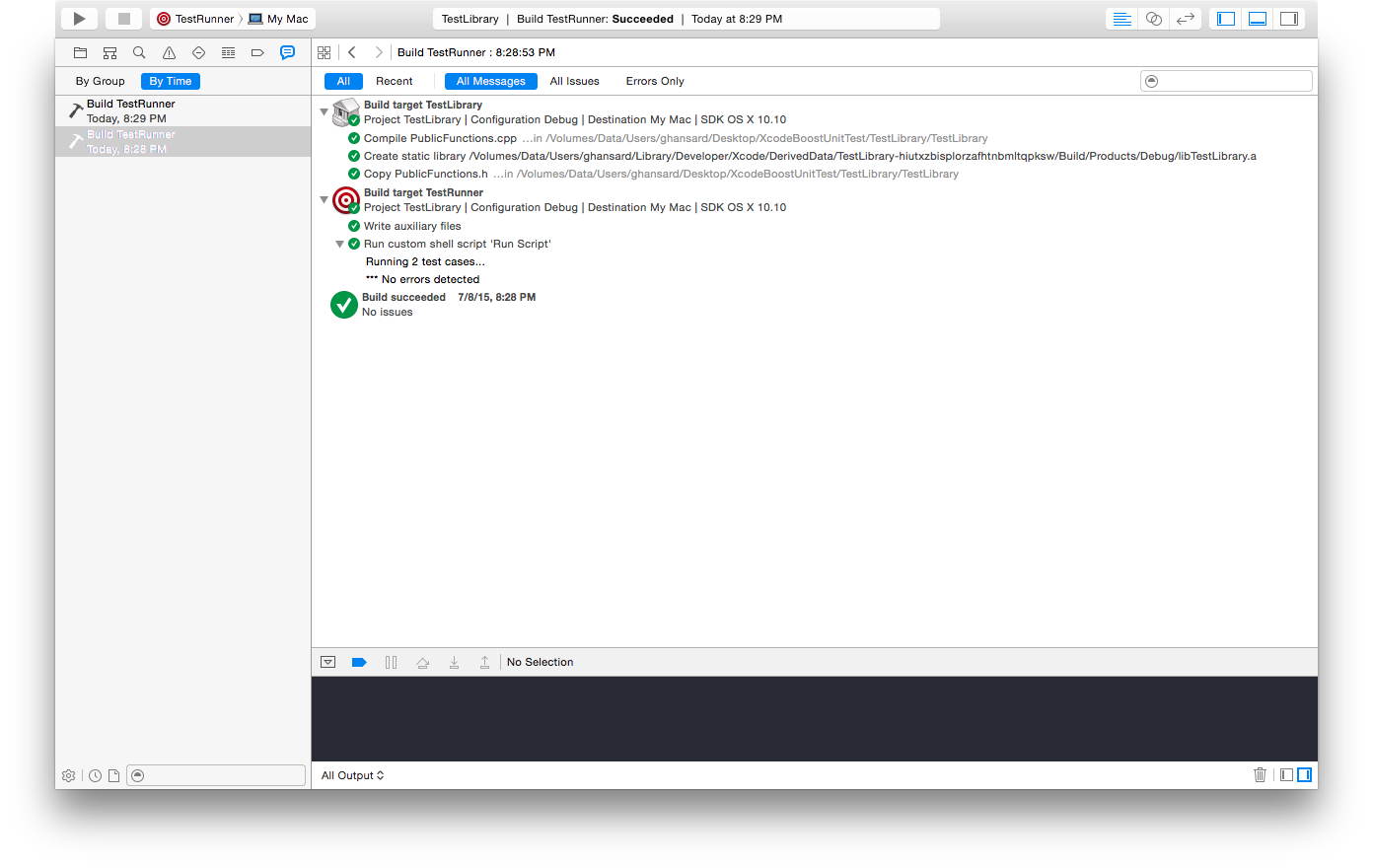
Task: Click the Step into icon in debug bar
Action: tap(454, 662)
